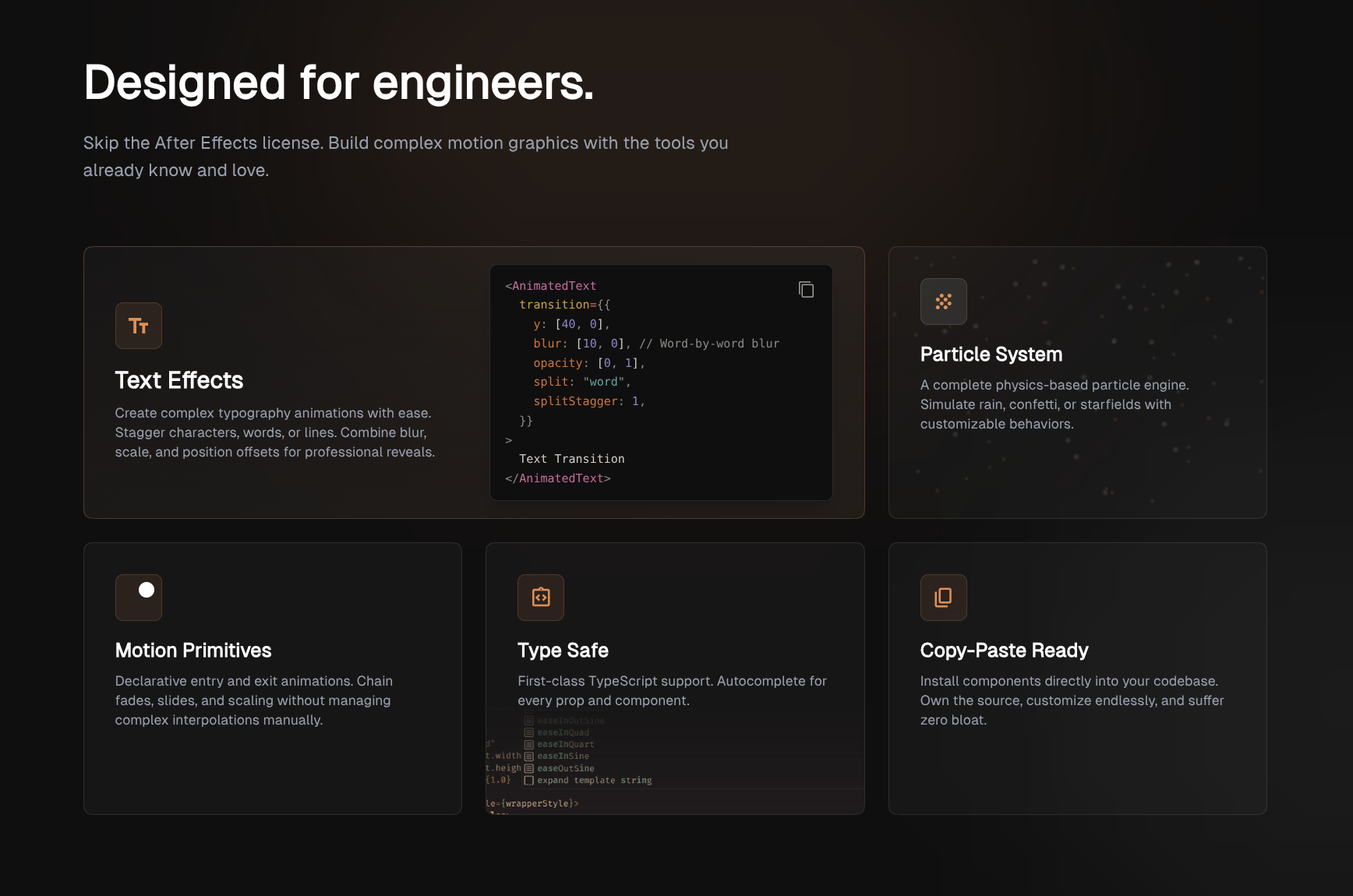This screenshot has height=896, width=1353.
Task: Click the Text Effects typography icon
Action: tap(138, 326)
